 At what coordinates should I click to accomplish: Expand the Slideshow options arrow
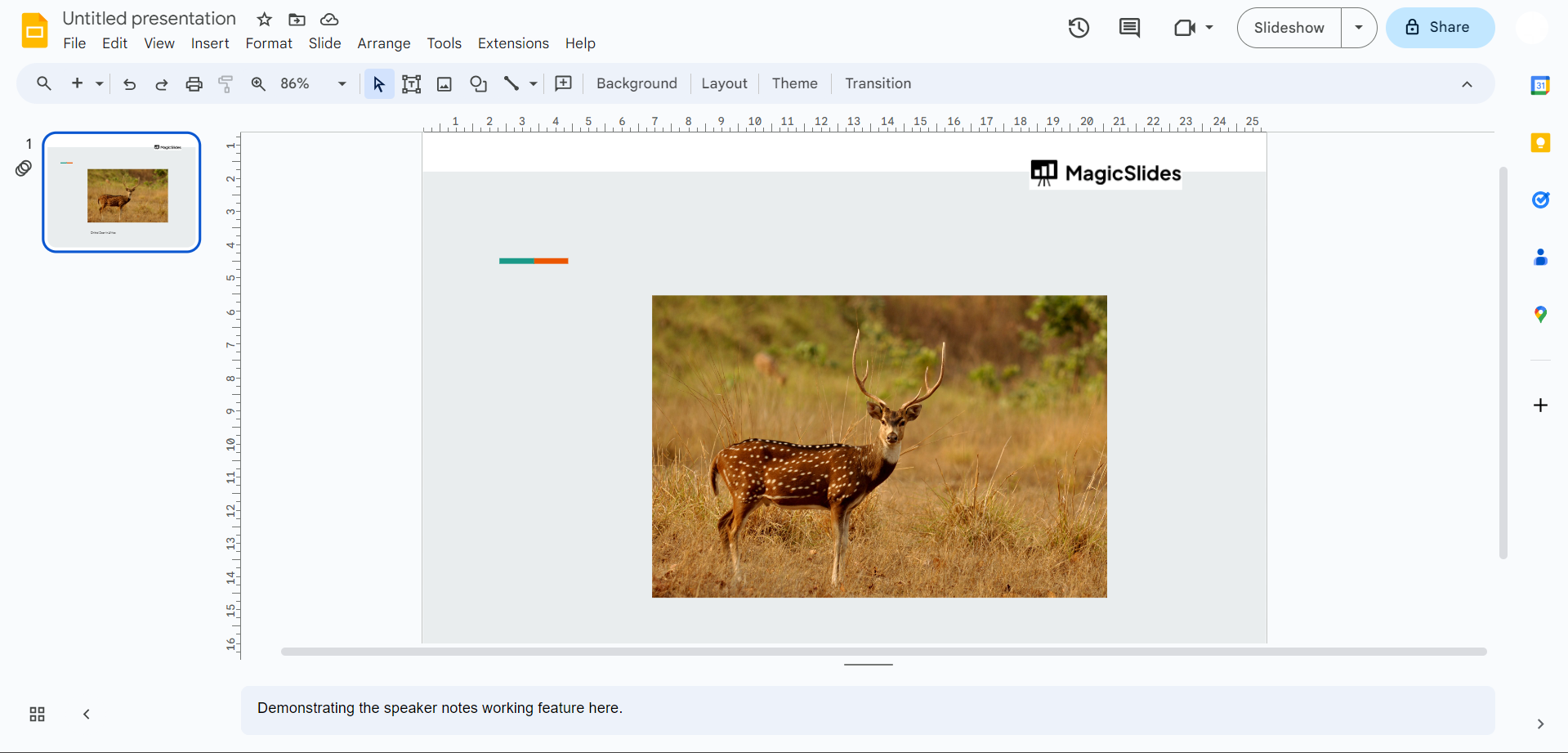click(1359, 28)
